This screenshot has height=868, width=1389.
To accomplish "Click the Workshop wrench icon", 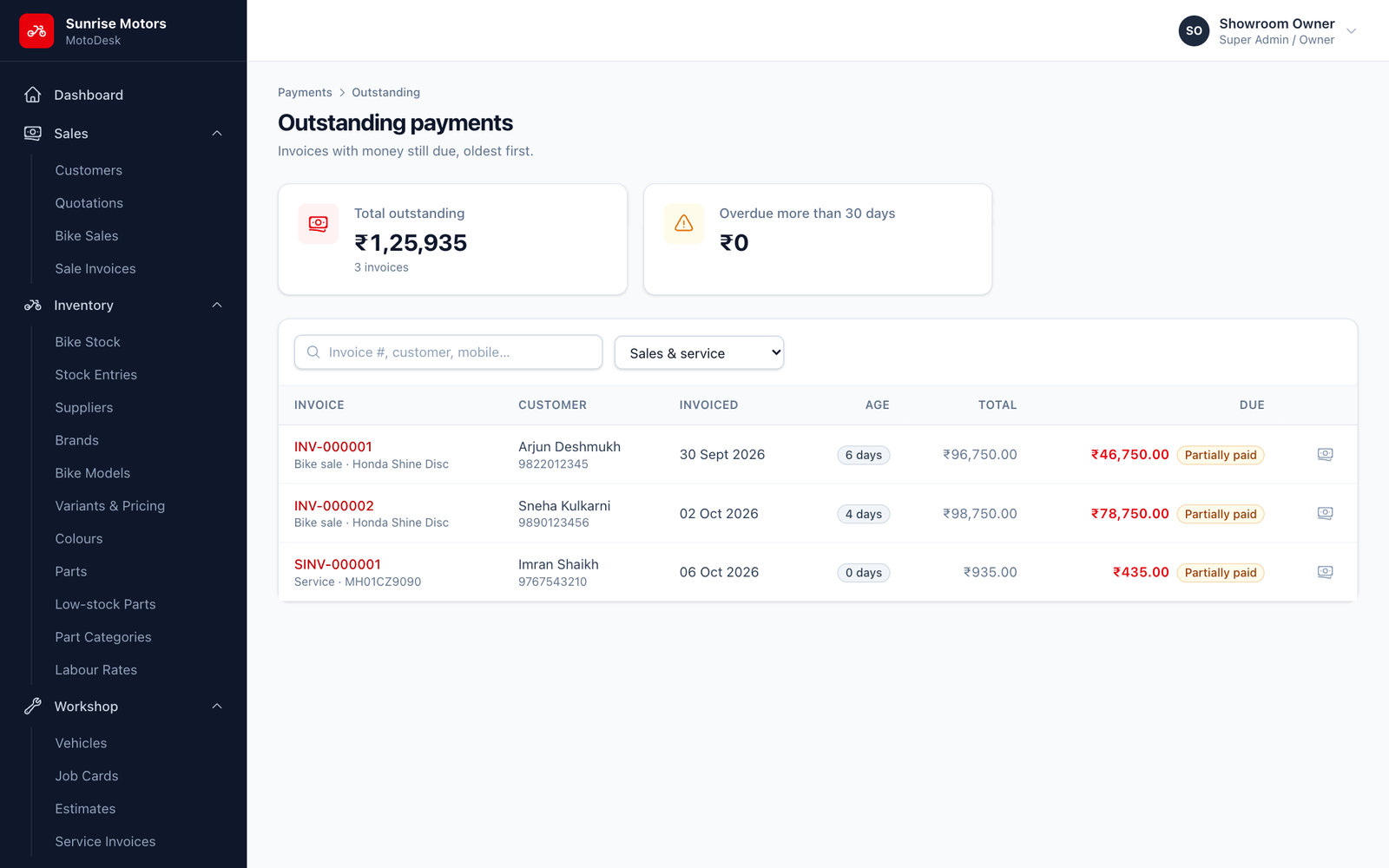I will tap(33, 706).
